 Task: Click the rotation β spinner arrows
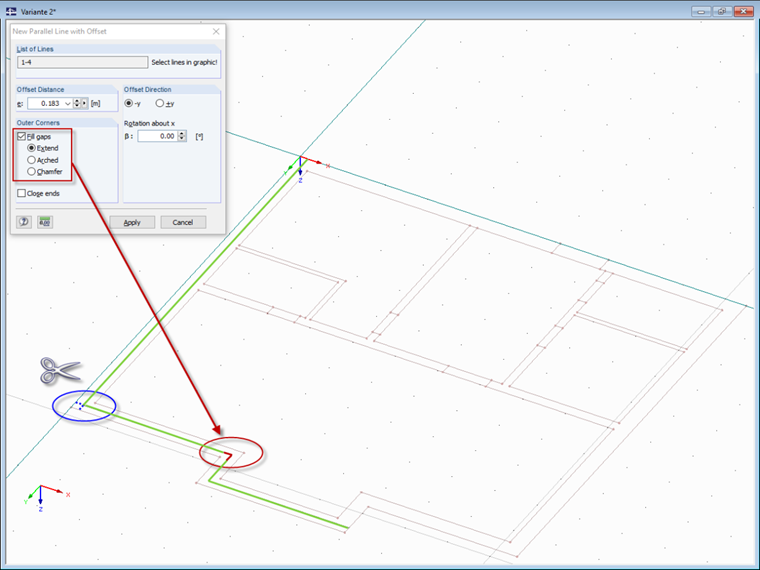[182, 136]
